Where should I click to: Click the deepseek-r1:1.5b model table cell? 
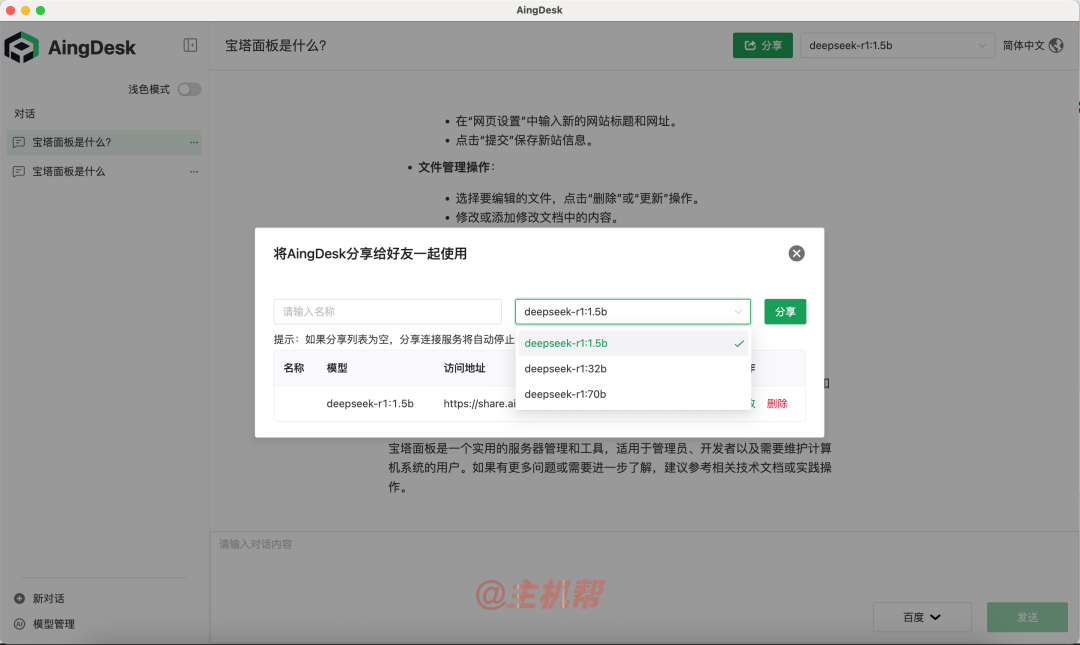[370, 404]
